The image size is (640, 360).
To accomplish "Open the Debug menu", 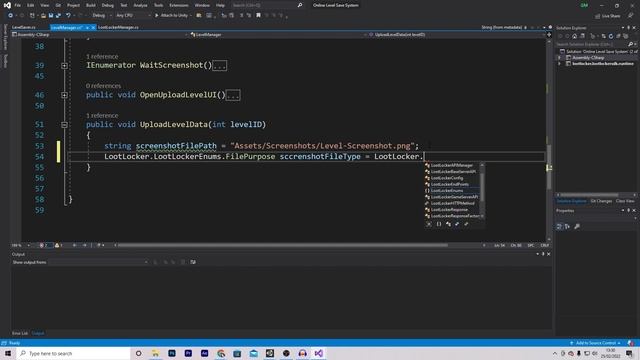I will [108, 5].
